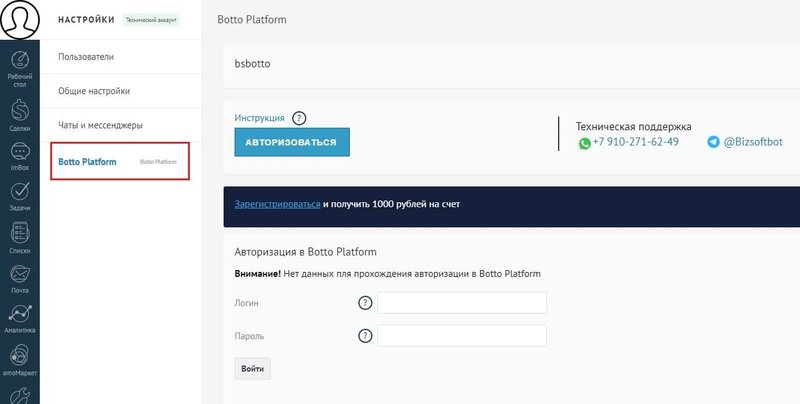
Task: Click the WhatsApp icon in Техническая поддержка
Action: pos(585,143)
